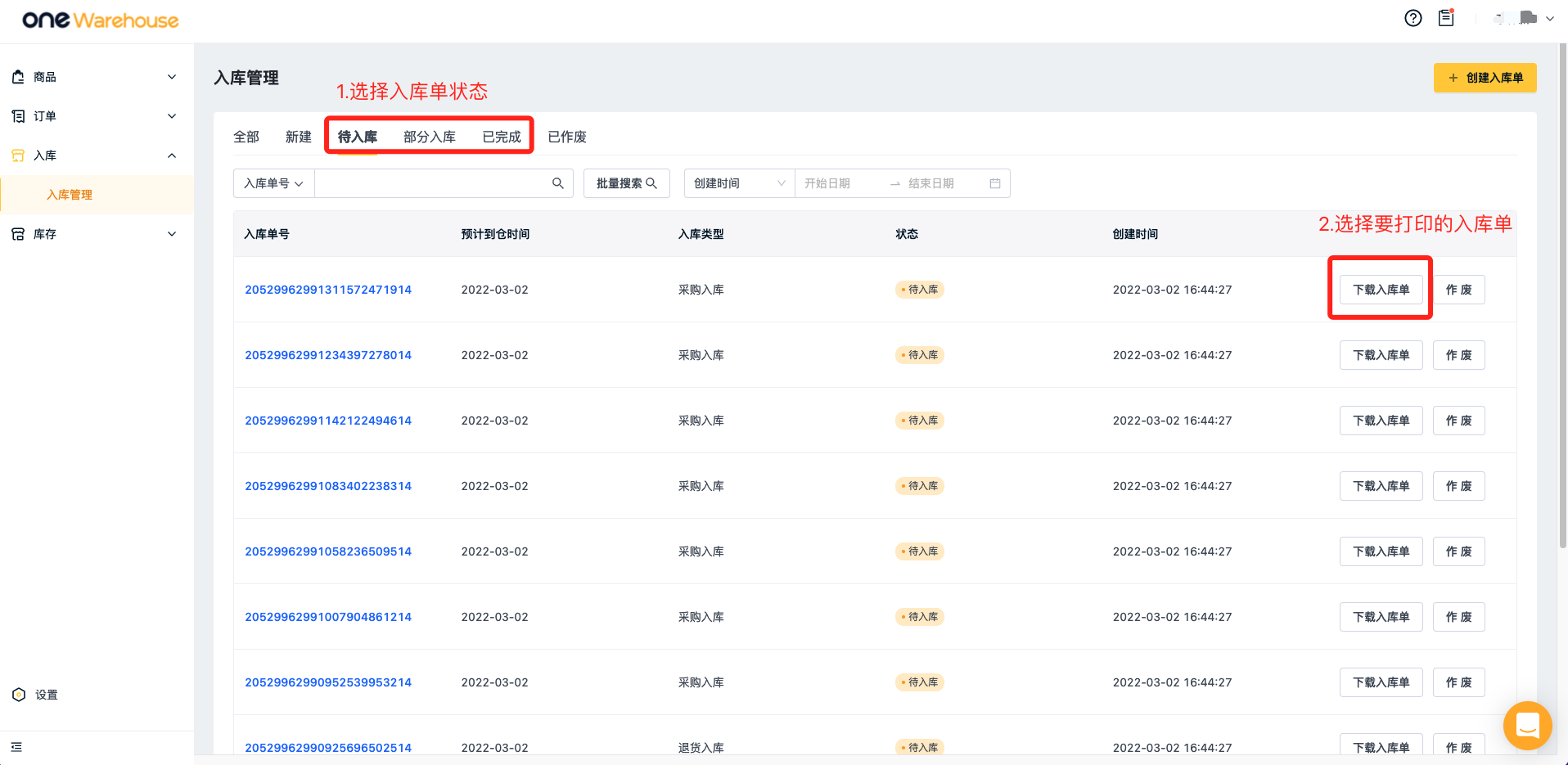The width and height of the screenshot is (1568, 765).
Task: Click 作废 for order ending 509514
Action: [1458, 551]
